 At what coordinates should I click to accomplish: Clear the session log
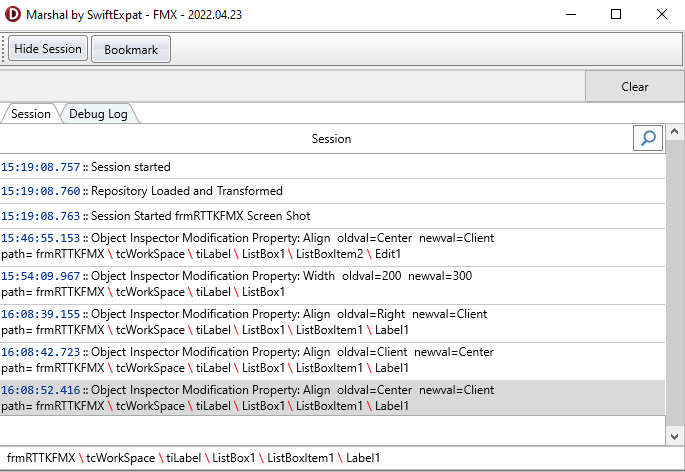coord(634,87)
